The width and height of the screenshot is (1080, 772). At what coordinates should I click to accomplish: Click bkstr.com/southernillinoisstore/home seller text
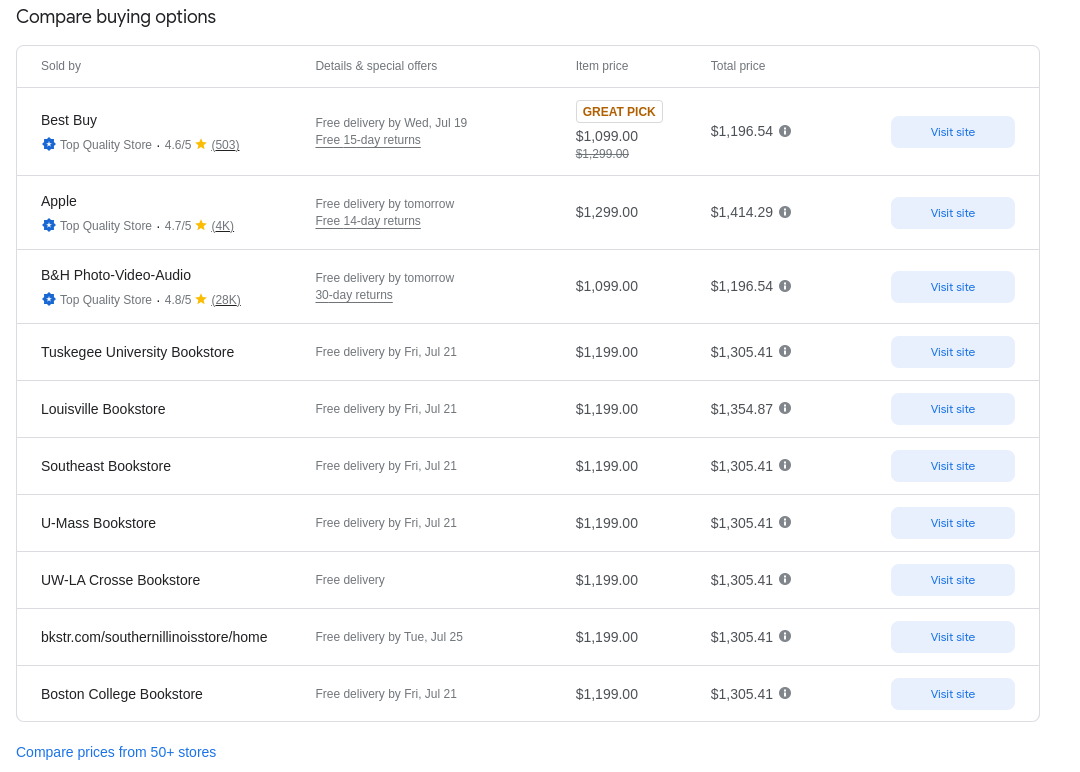[x=154, y=637]
